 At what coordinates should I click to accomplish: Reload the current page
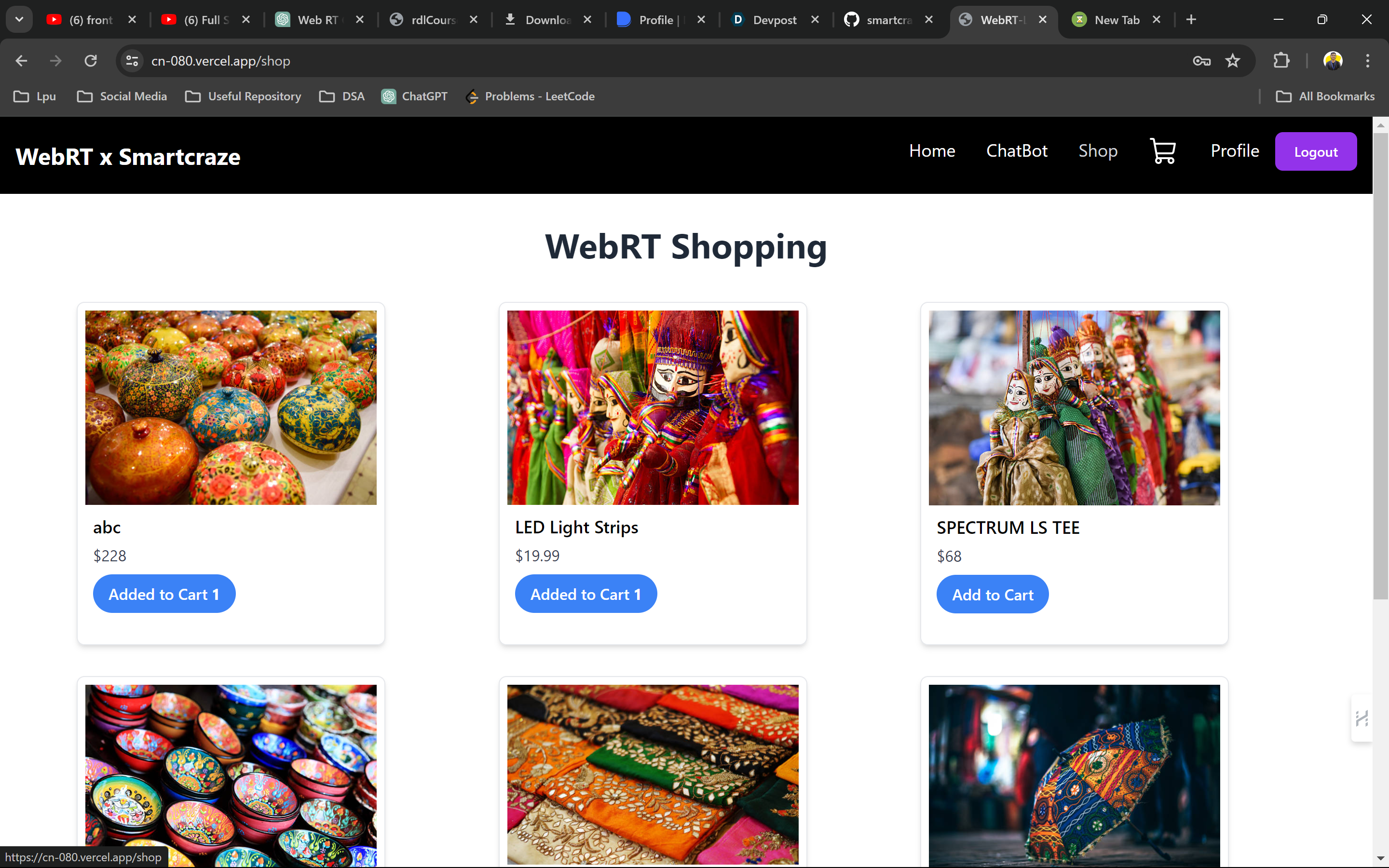91,61
